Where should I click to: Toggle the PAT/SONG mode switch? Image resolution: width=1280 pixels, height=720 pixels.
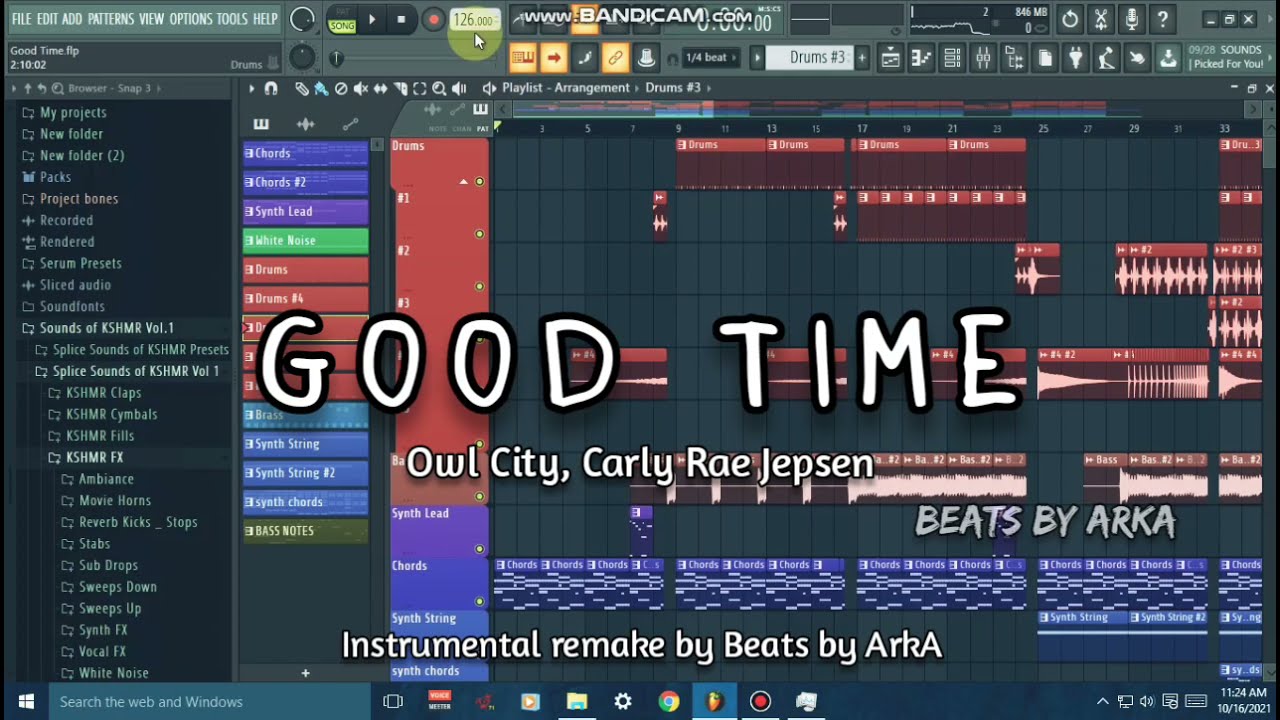pyautogui.click(x=342, y=20)
